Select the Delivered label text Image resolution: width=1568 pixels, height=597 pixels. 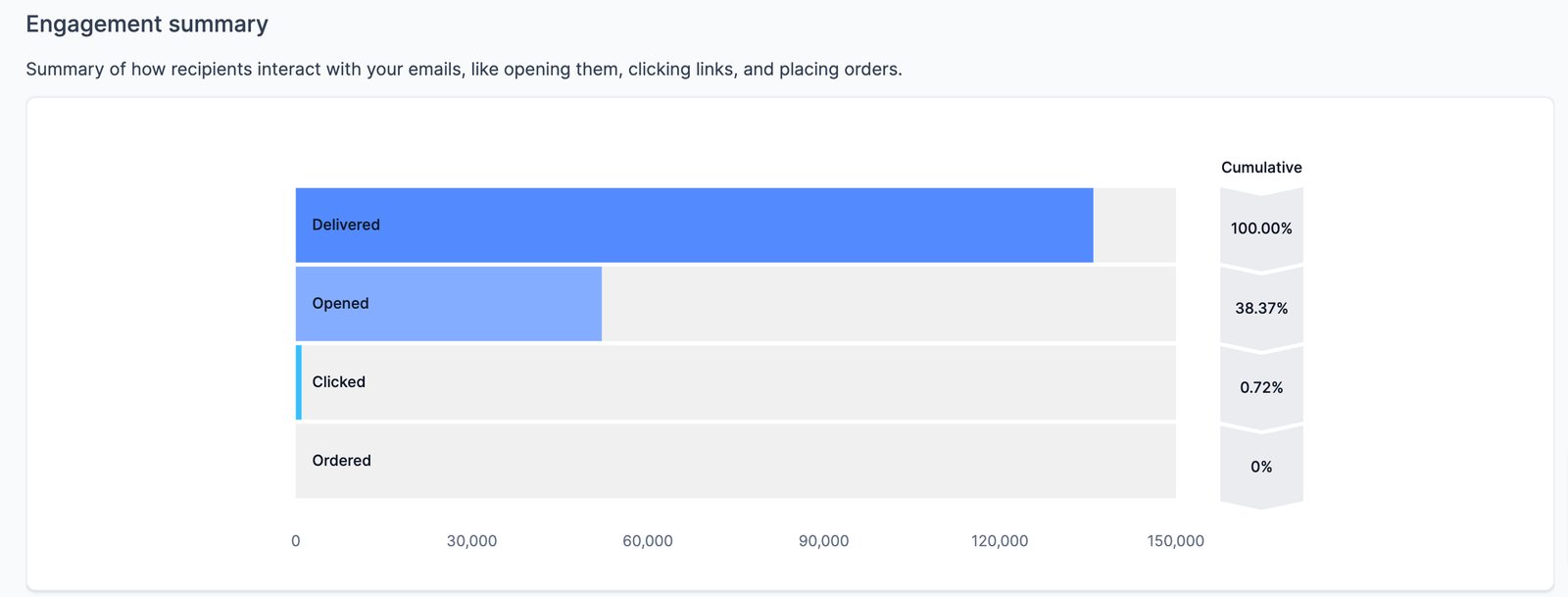(346, 224)
